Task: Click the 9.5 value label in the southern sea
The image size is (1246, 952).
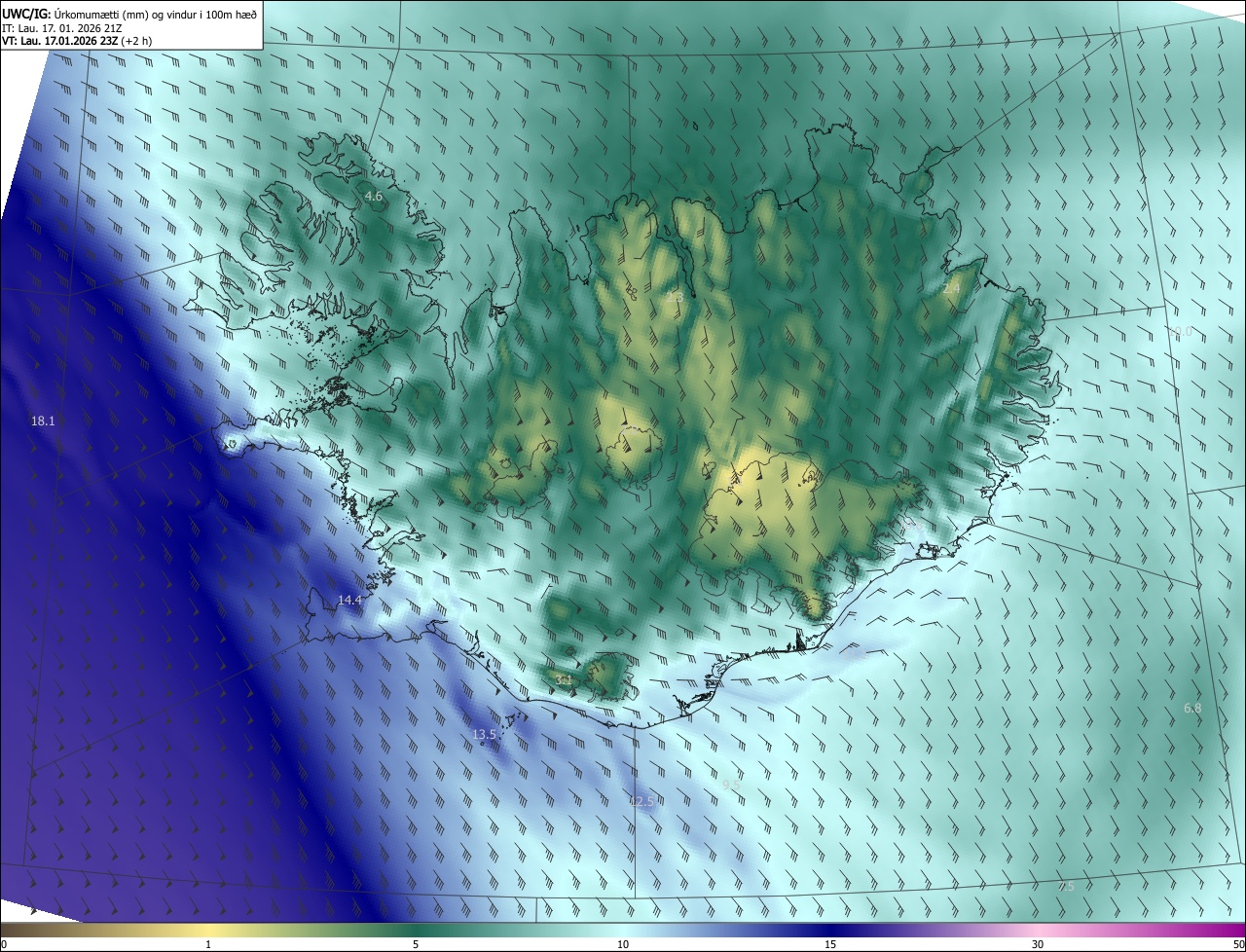Action: [731, 784]
